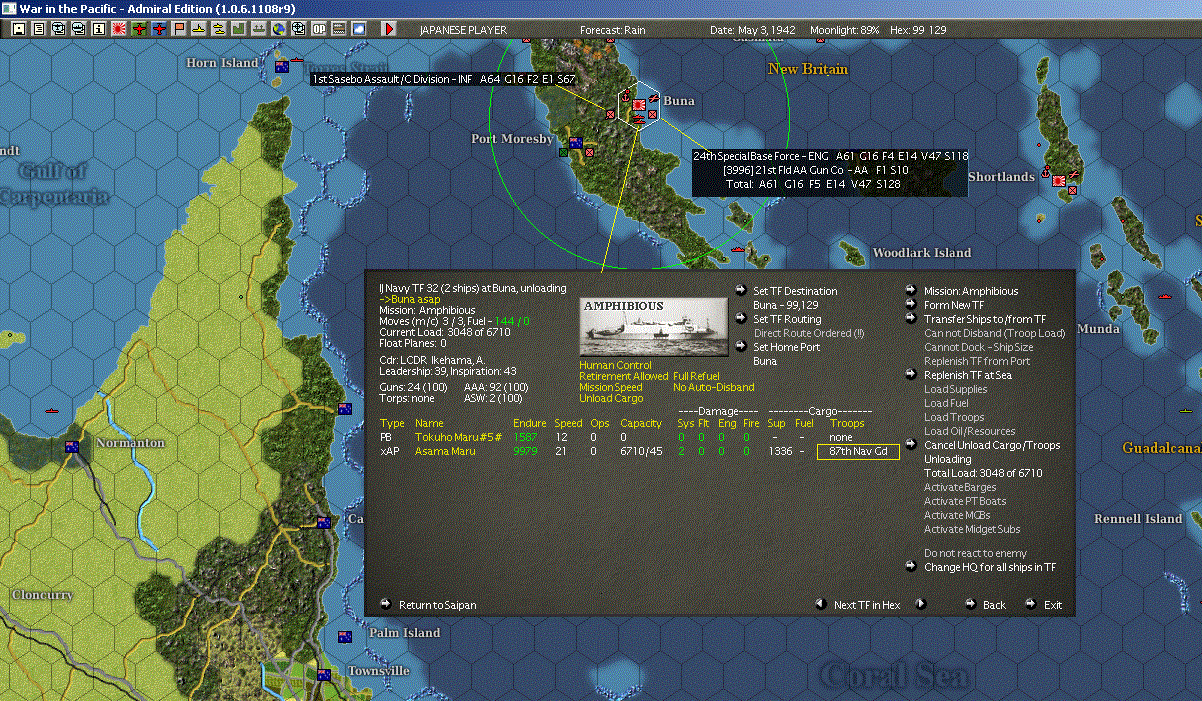This screenshot has width=1202, height=701.
Task: Click the railroad track toolbar icon
Action: click(339, 29)
